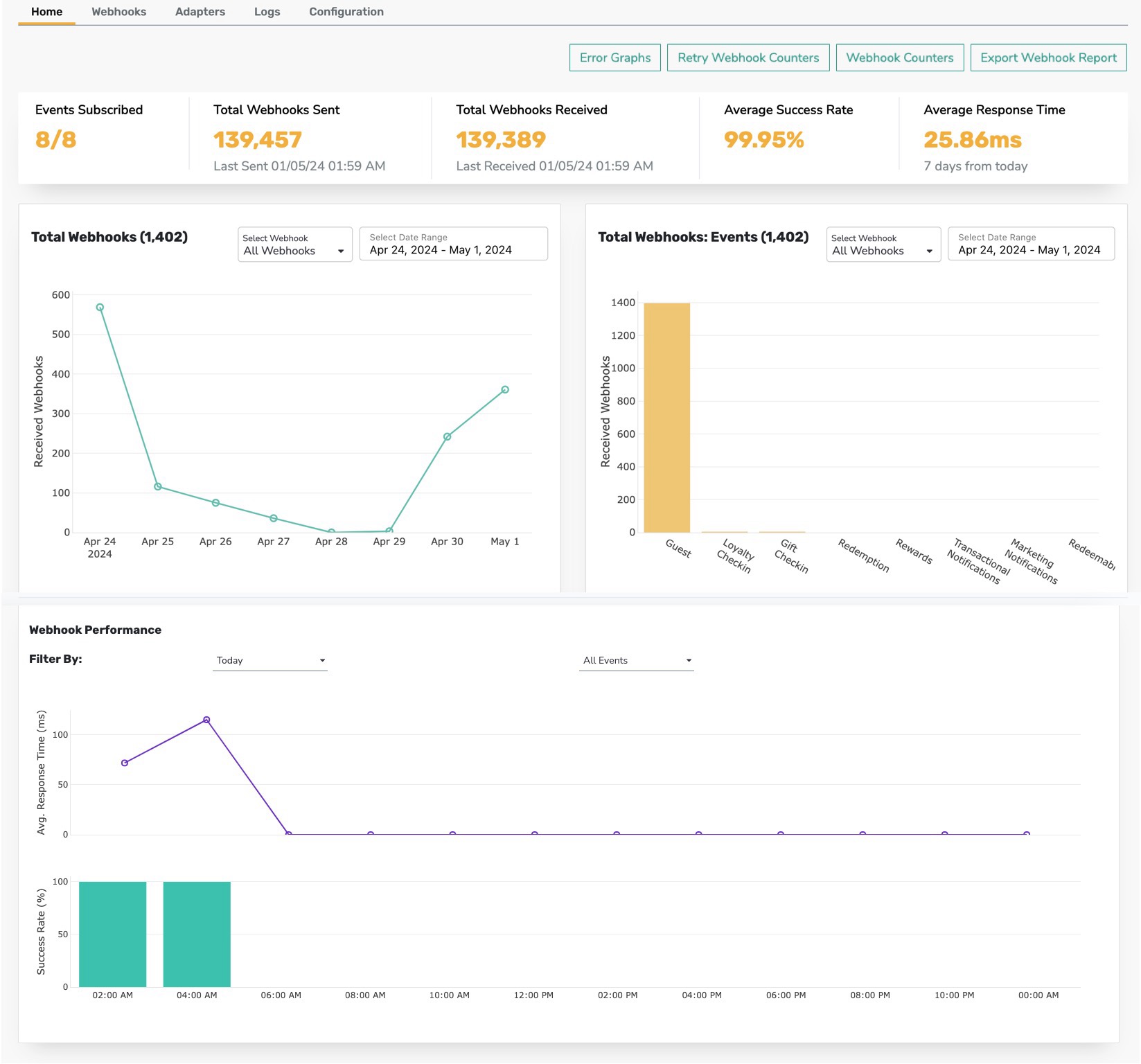
Task: Open the Today filter dropdown
Action: click(270, 660)
